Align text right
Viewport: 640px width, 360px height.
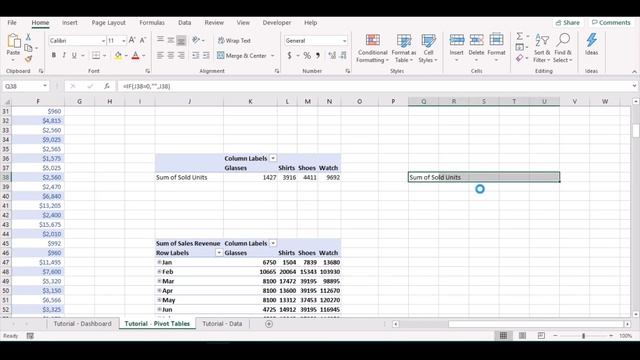pos(181,55)
